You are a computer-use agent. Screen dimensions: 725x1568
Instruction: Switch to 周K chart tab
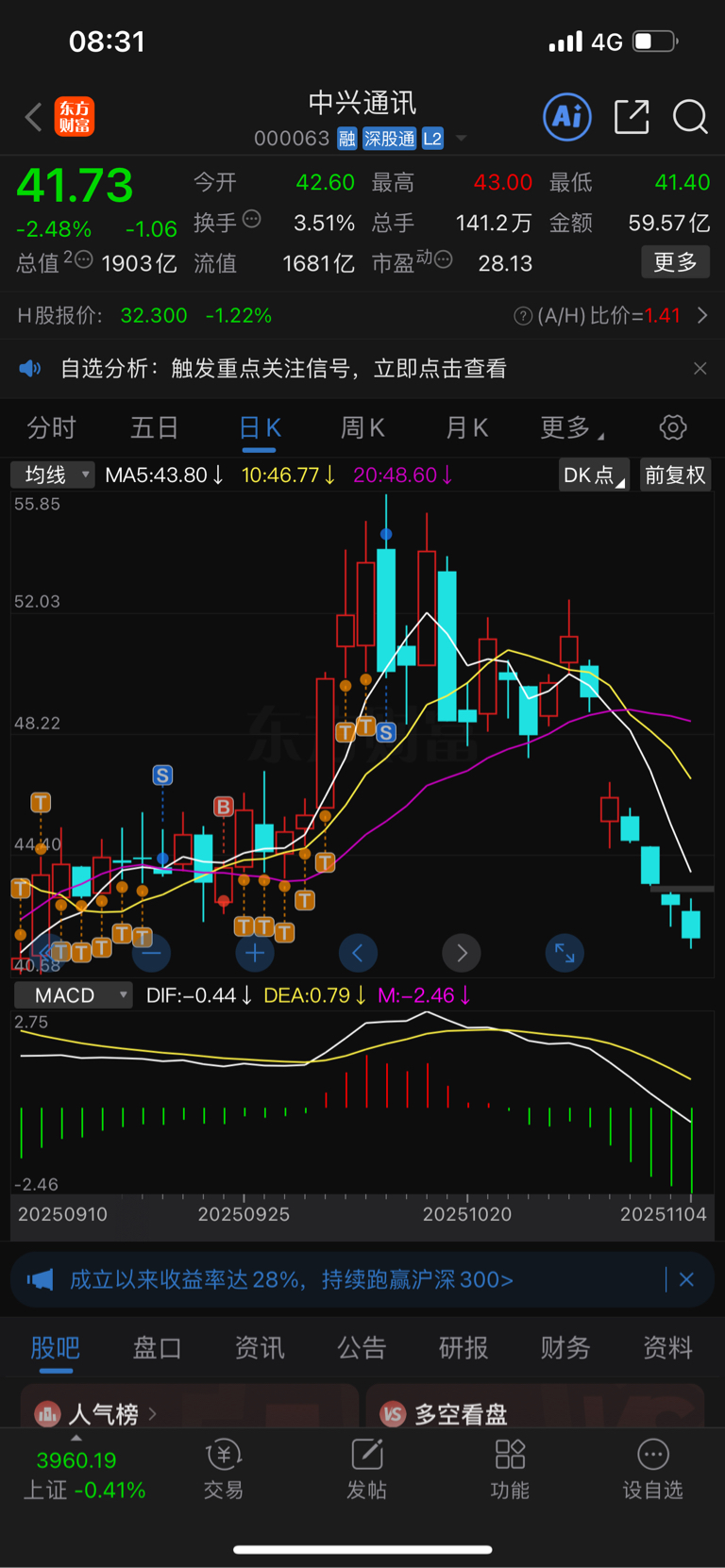click(362, 428)
